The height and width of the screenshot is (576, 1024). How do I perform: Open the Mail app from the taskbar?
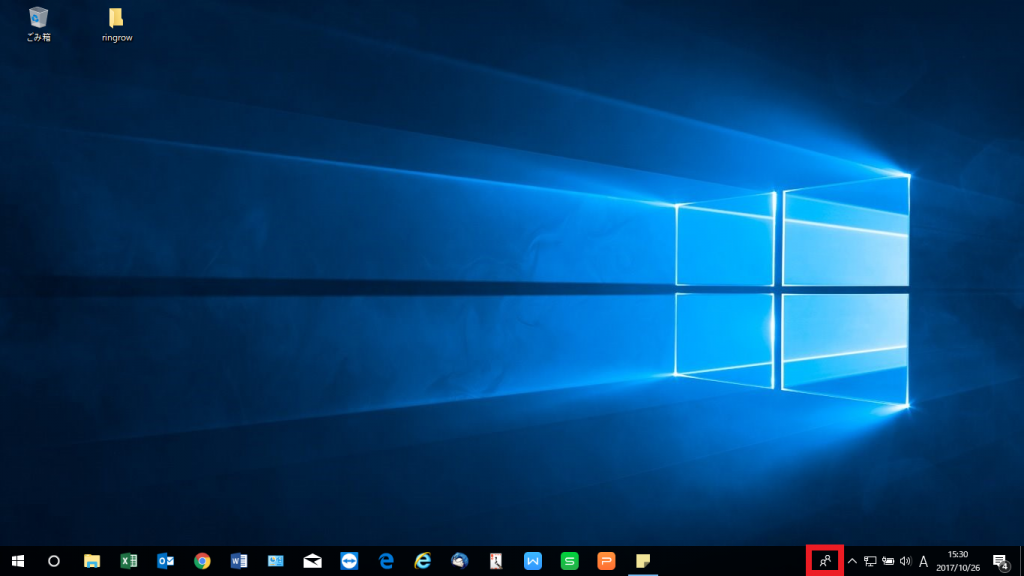[x=311, y=560]
